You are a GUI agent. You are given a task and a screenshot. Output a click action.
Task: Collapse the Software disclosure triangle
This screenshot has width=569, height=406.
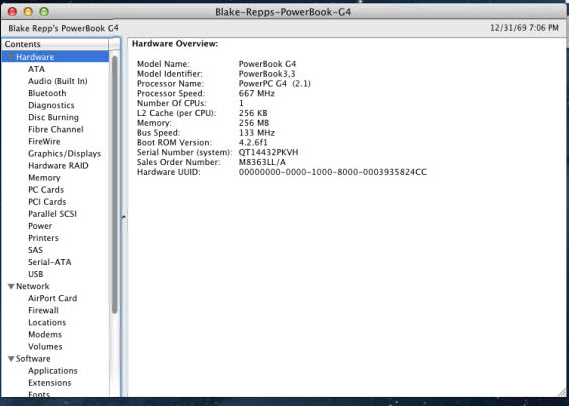(11, 358)
